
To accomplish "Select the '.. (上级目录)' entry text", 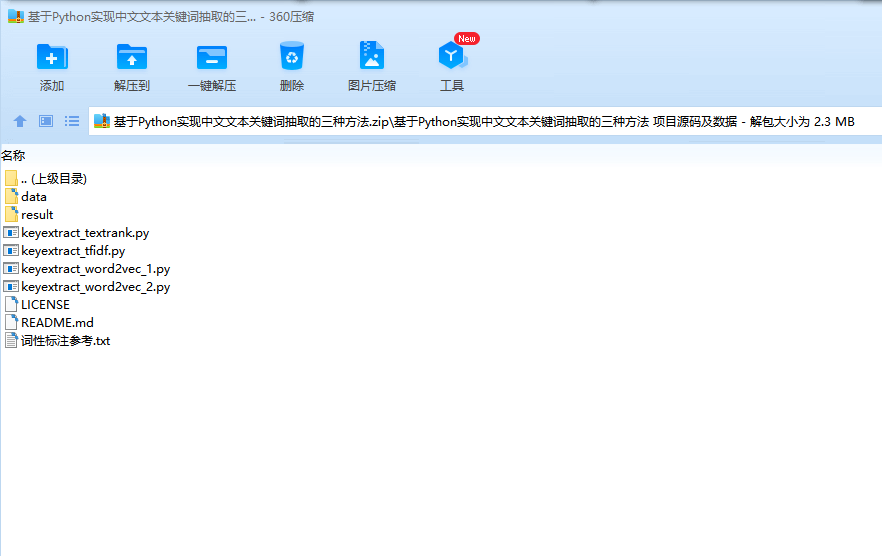I will point(54,178).
